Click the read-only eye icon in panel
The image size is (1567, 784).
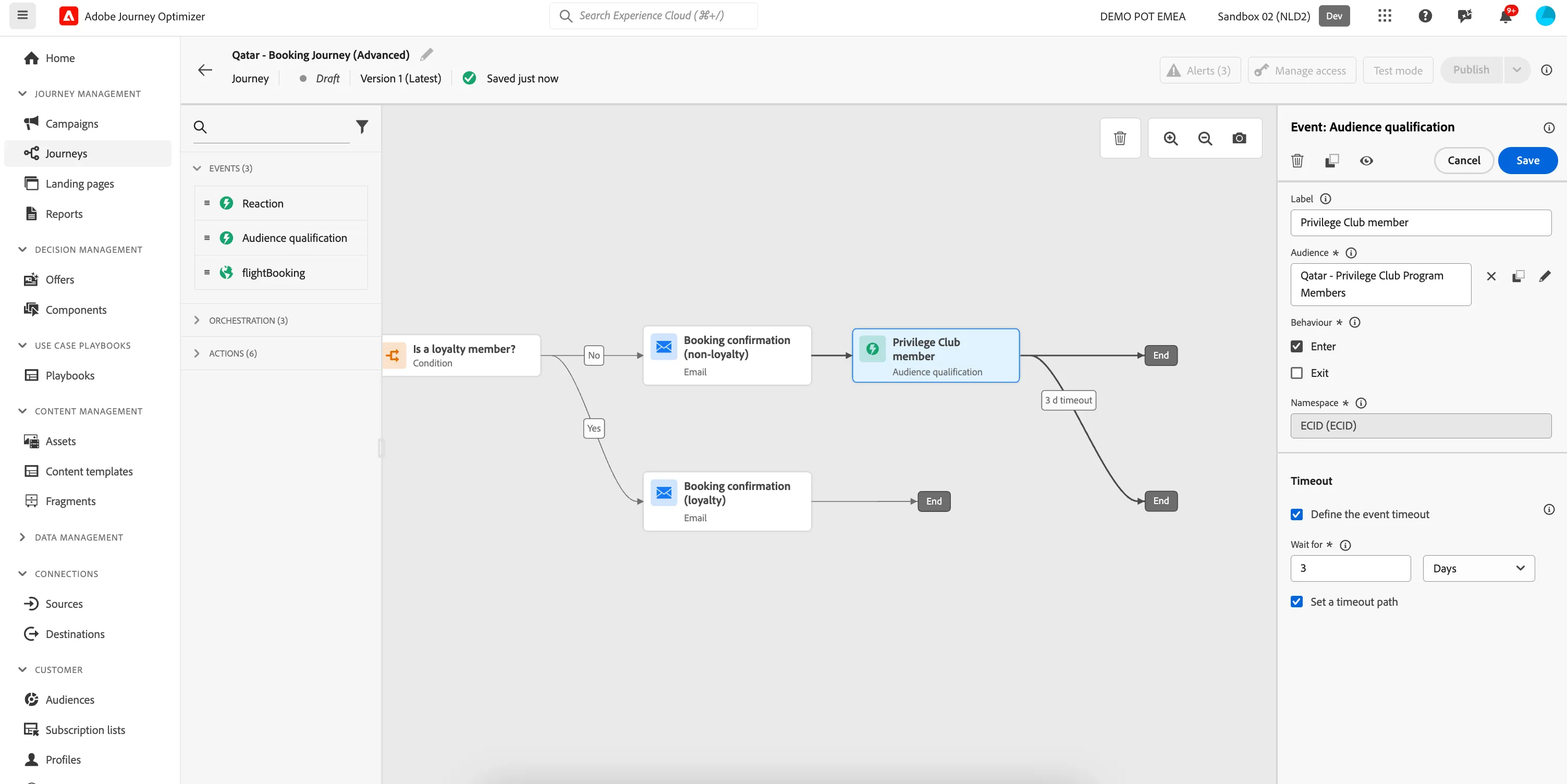[x=1366, y=161]
